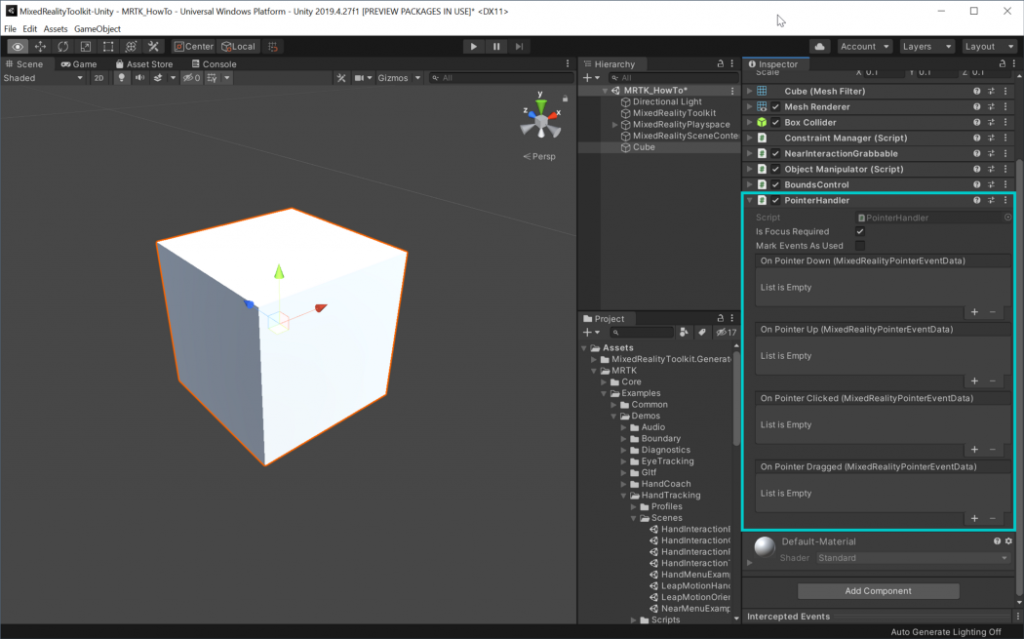This screenshot has height=639, width=1024.
Task: Collapse the Box Collider component
Action: coord(749,122)
